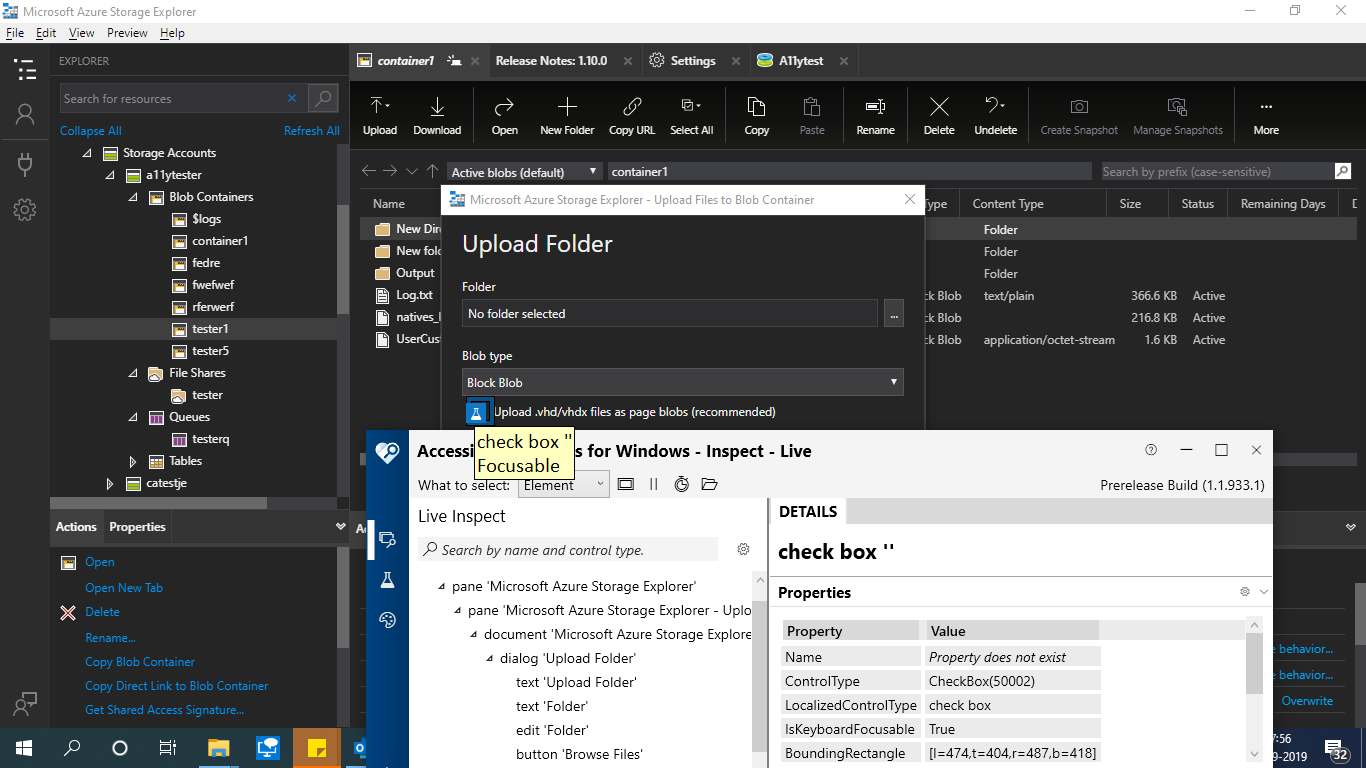Collapse the Queues tree node
Screen dimensions: 1366x768
click(134, 416)
